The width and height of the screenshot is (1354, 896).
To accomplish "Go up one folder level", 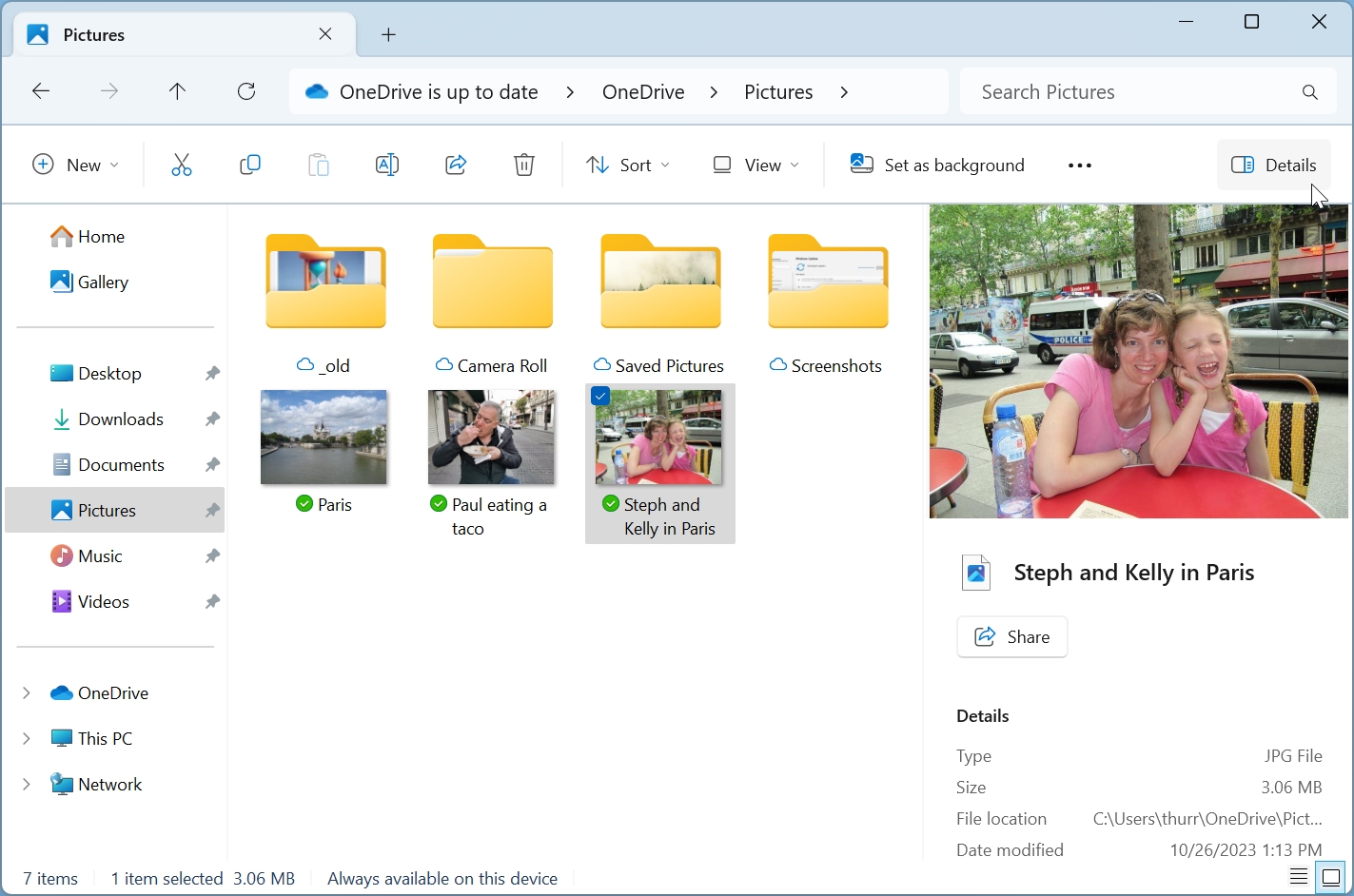I will 177,92.
